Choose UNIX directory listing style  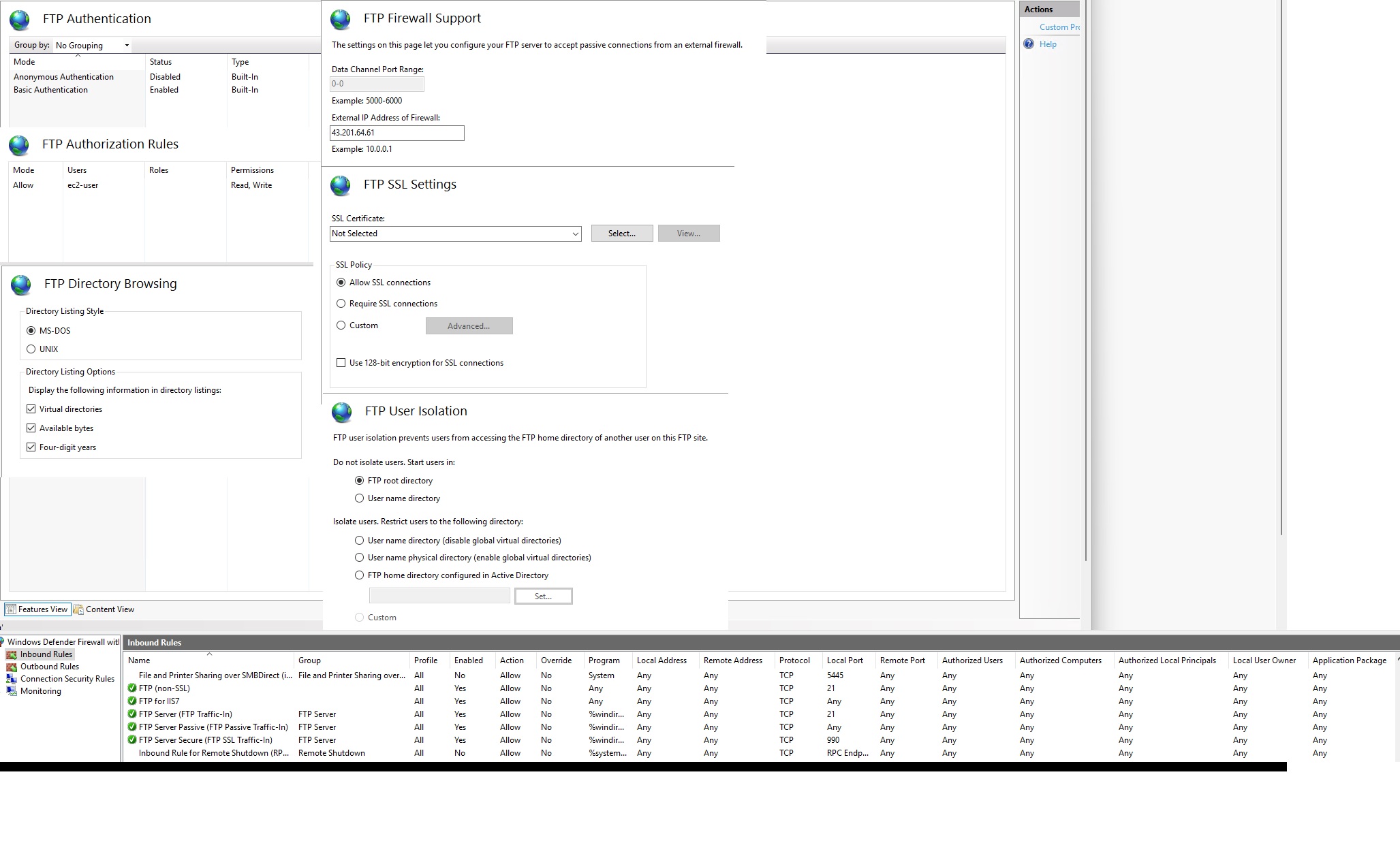point(31,349)
